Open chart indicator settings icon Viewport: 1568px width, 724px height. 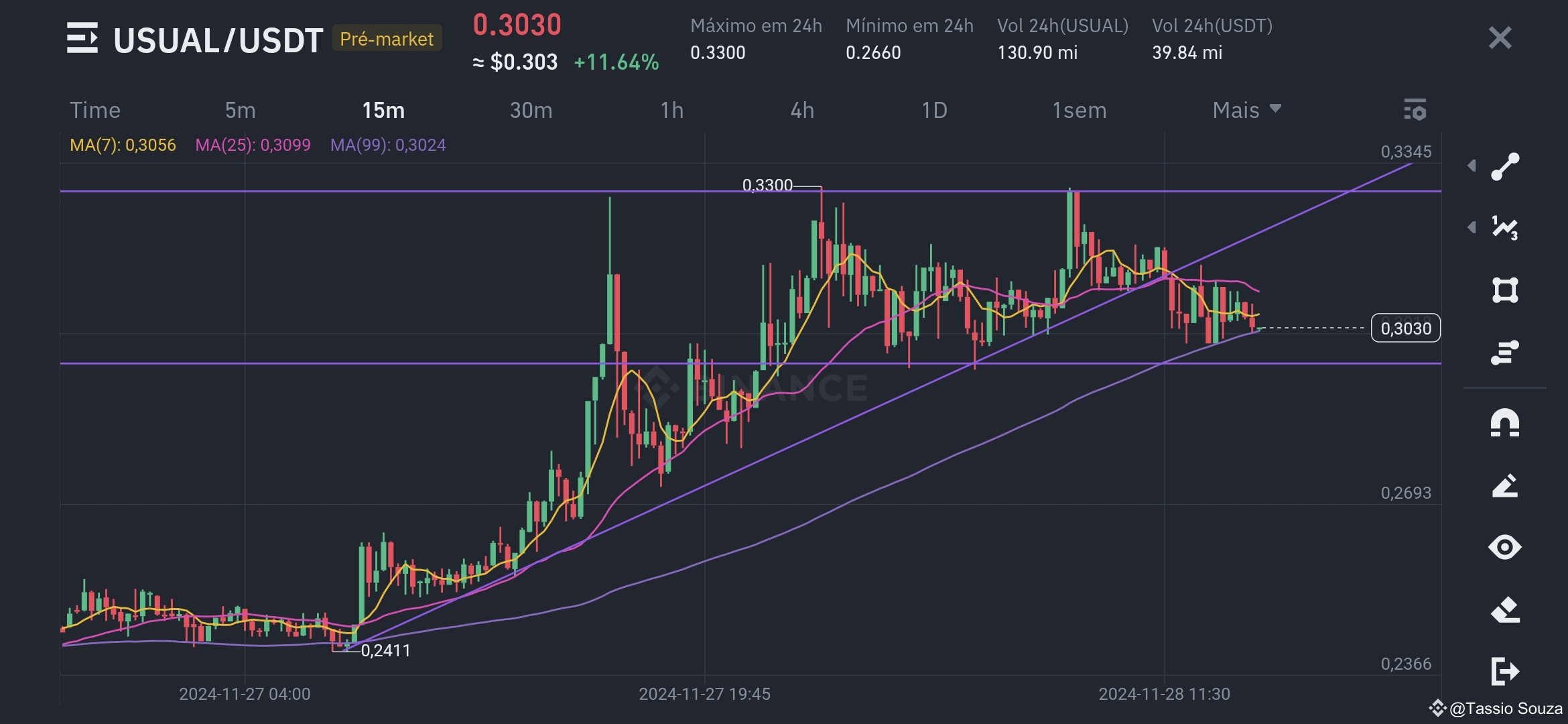point(1415,110)
